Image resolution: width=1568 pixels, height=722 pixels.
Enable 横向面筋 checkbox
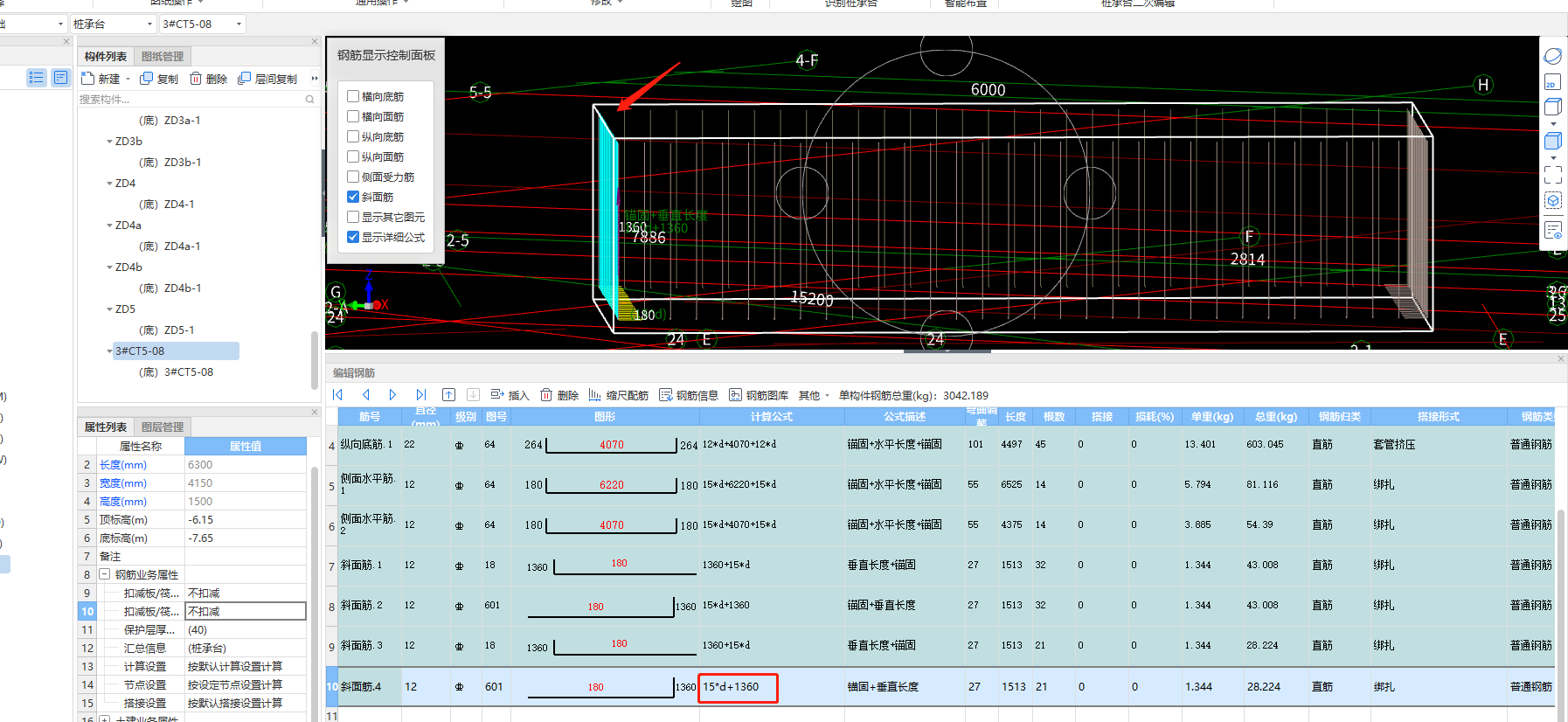[x=353, y=116]
